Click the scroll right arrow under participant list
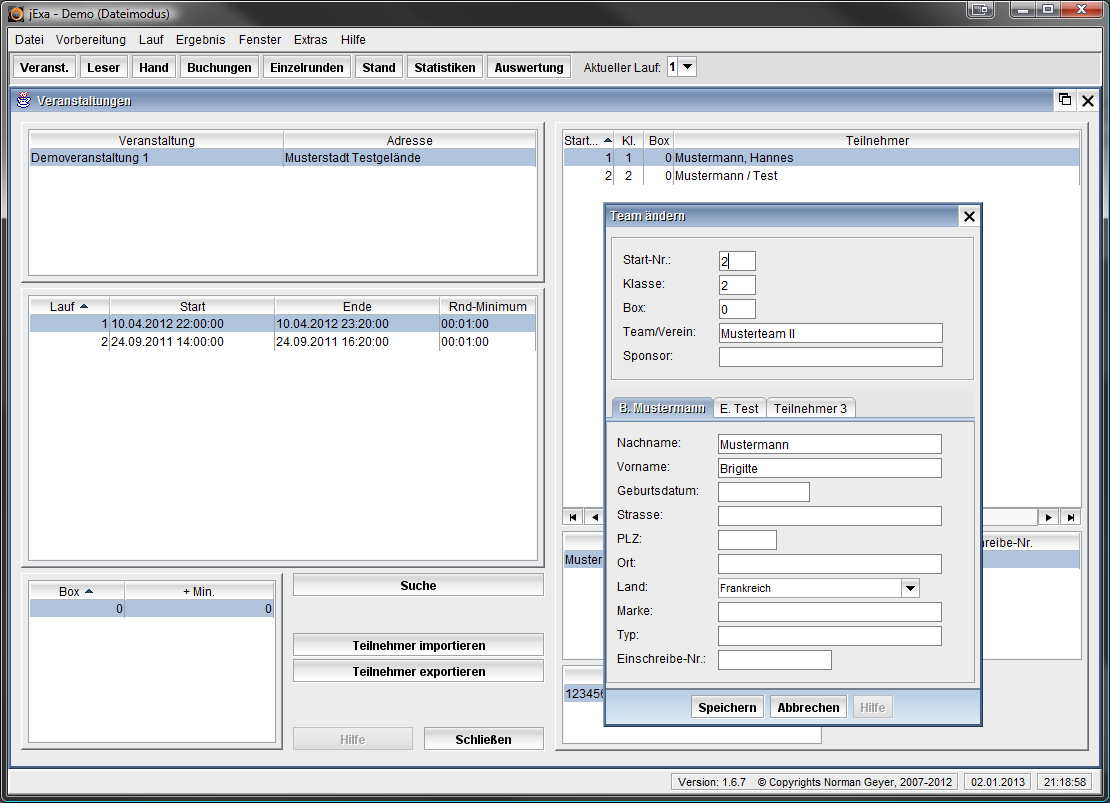The image size is (1110, 803). click(1049, 517)
